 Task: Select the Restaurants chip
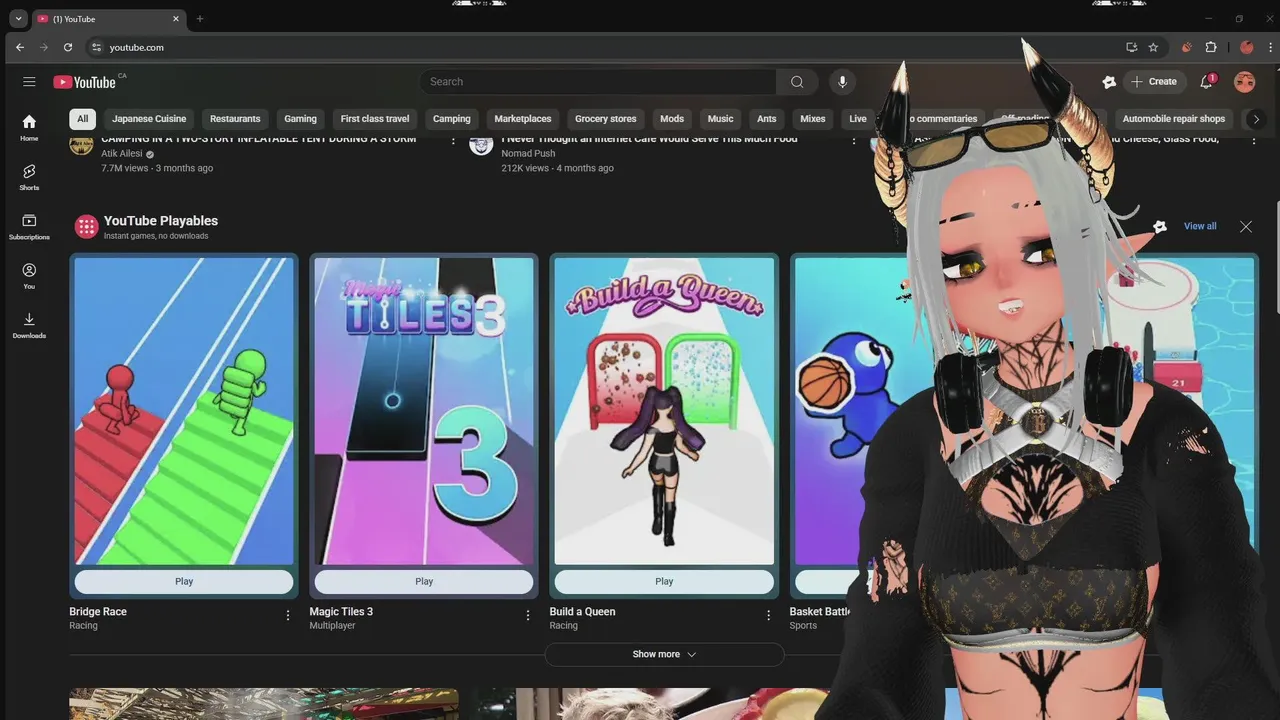pos(235,118)
